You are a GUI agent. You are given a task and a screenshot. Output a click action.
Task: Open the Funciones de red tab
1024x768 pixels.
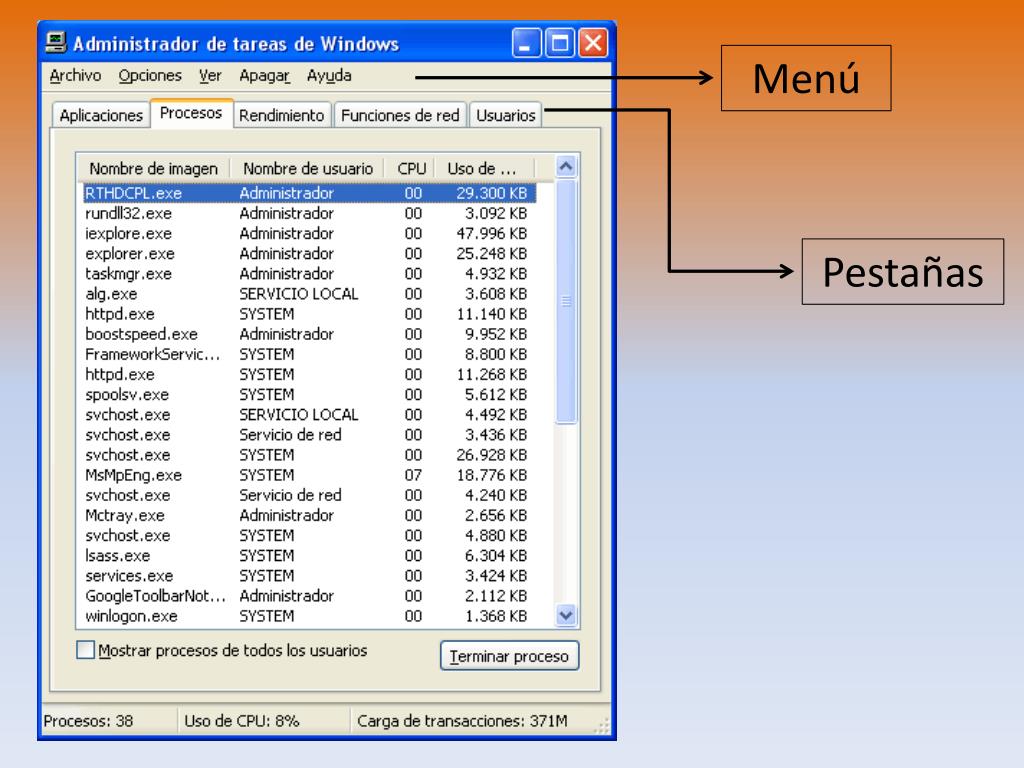pyautogui.click(x=400, y=115)
